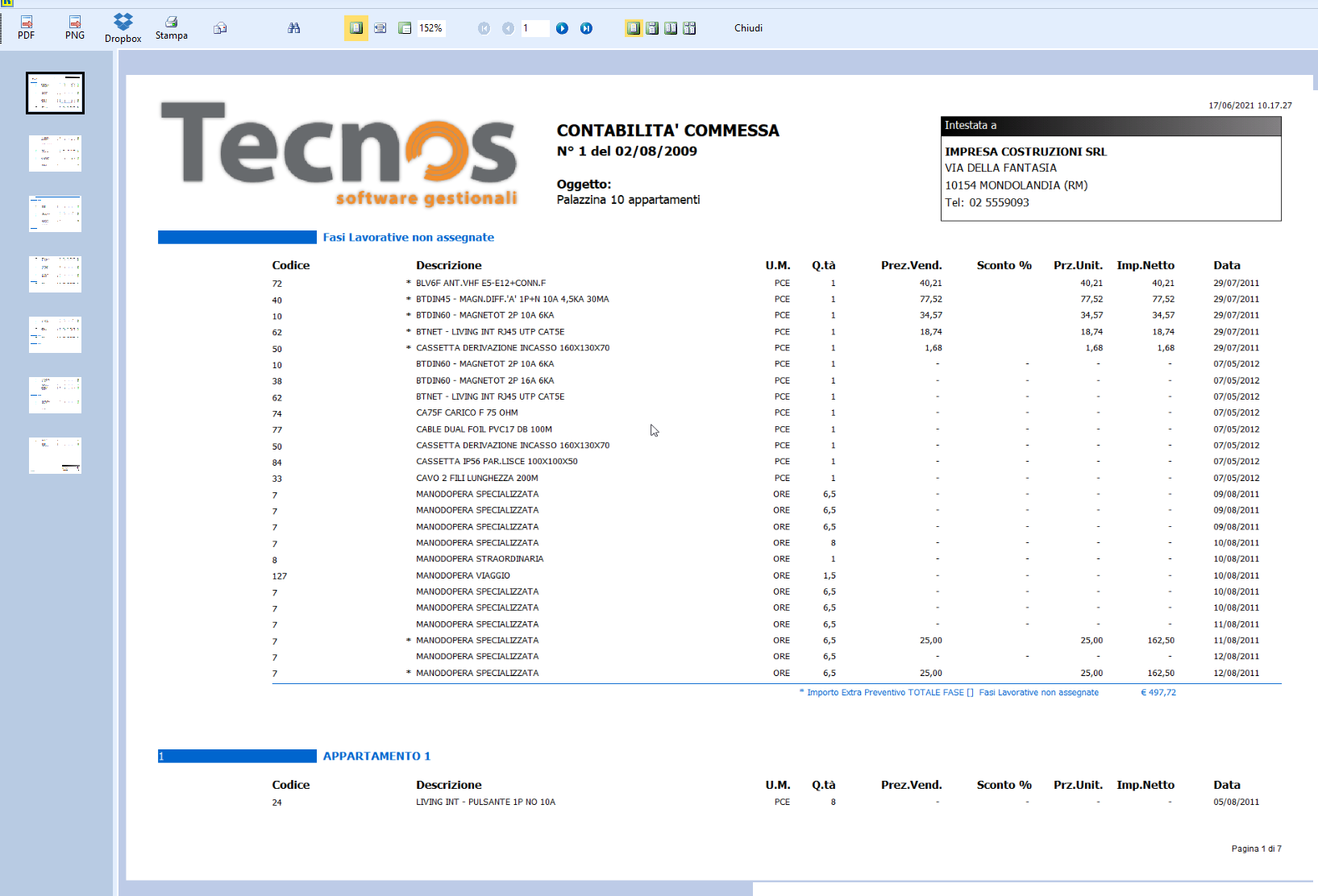Viewport: 1318px width, 896px height.
Task: Export the report as PDF
Action: pyautogui.click(x=26, y=27)
